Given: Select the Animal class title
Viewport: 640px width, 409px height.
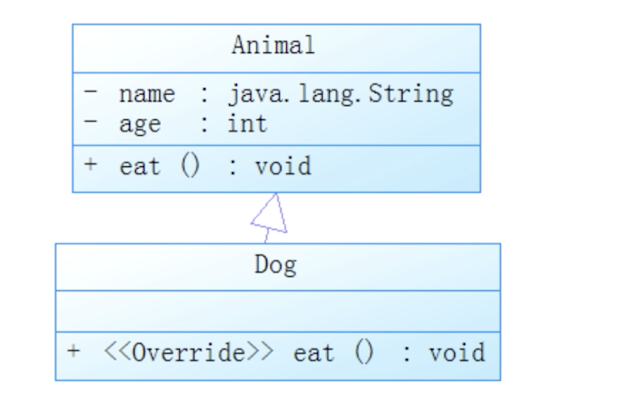Looking at the screenshot, I should pyautogui.click(x=273, y=45).
